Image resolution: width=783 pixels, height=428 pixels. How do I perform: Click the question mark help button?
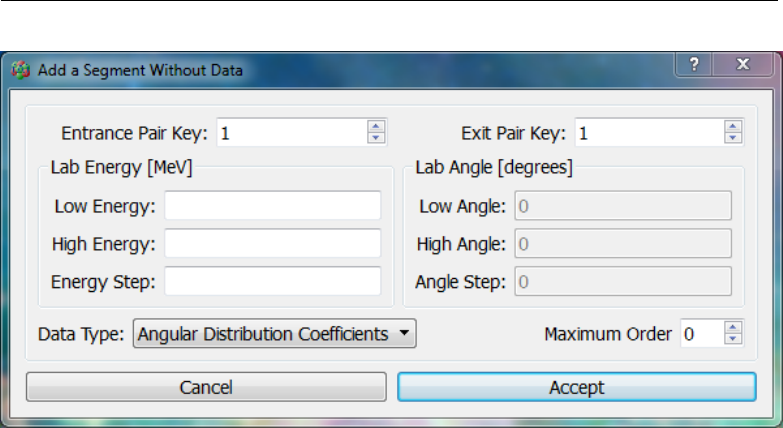694,64
